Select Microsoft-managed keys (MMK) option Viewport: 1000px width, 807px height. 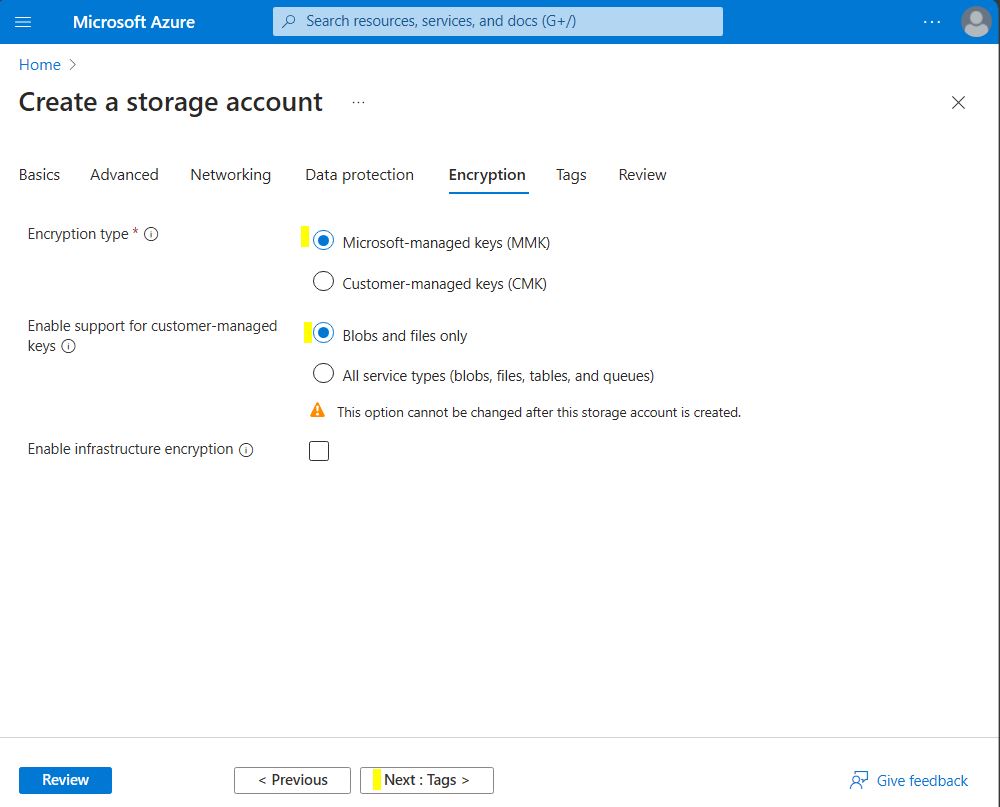click(323, 241)
